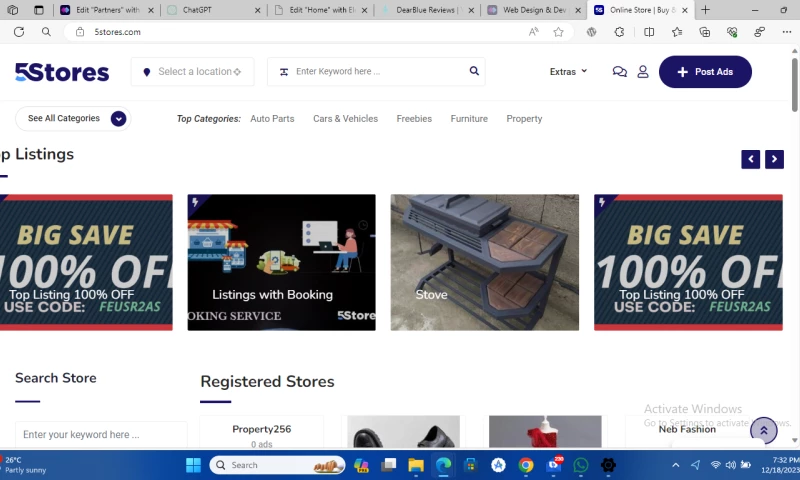This screenshot has height=480, width=800.
Task: Open Property category
Action: (524, 119)
